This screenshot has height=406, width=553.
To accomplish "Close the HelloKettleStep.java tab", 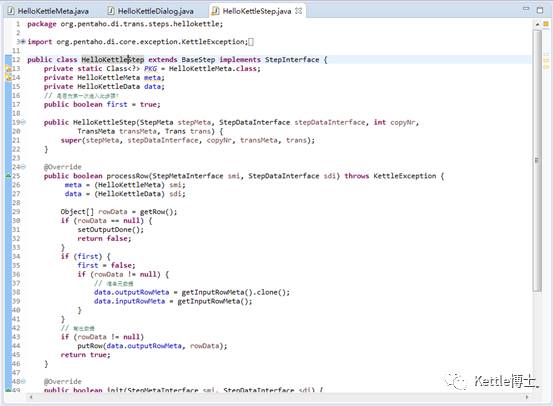I will point(299,11).
